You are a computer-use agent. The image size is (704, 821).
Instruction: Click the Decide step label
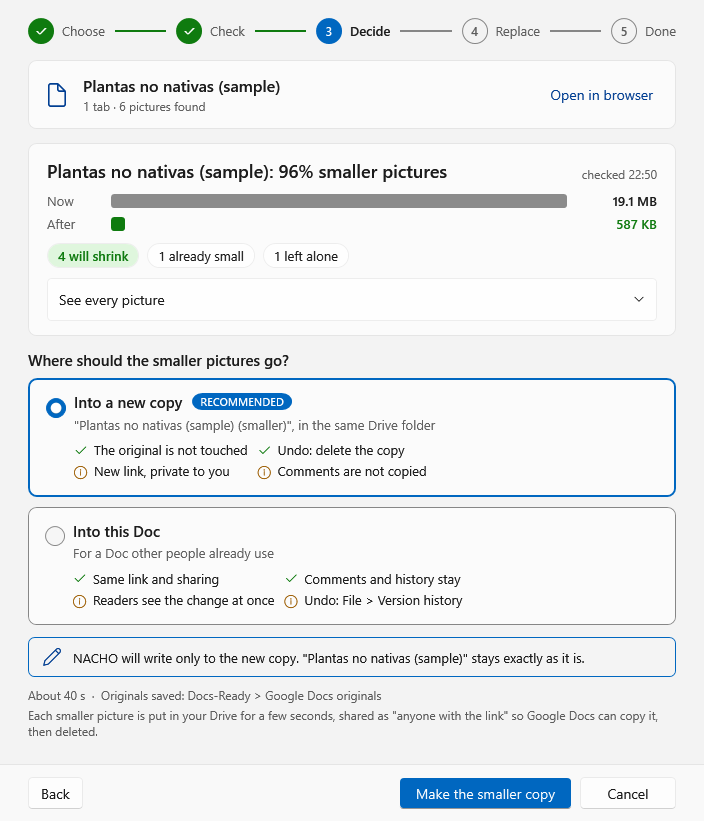coord(370,31)
